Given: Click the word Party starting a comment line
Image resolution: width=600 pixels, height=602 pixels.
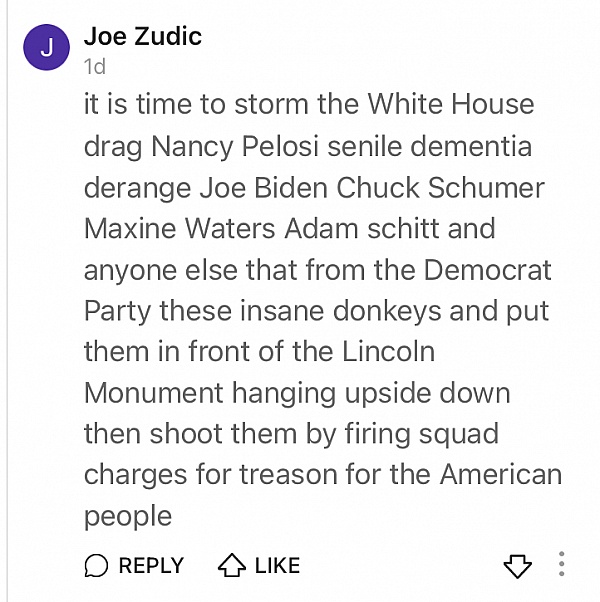Looking at the screenshot, I should click(117, 312).
